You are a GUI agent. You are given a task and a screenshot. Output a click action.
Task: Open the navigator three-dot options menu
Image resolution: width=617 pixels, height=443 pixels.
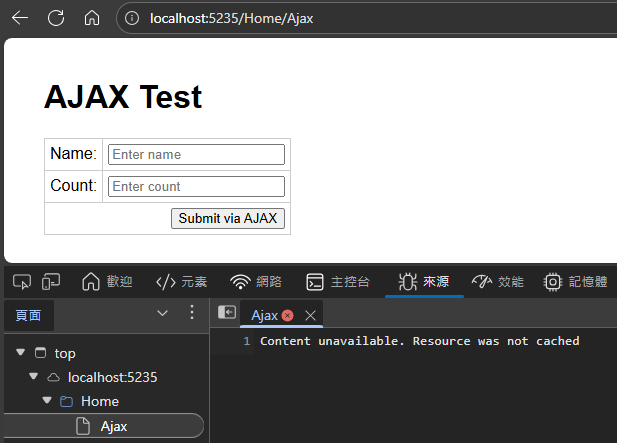pos(192,314)
